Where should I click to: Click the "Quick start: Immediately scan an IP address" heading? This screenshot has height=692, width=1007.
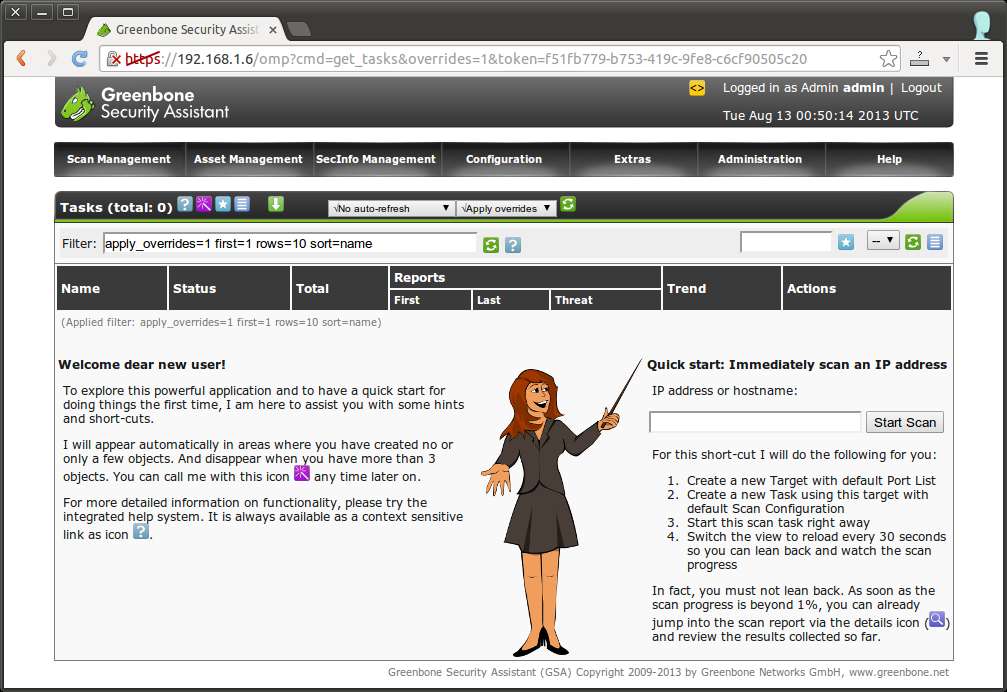tap(797, 365)
